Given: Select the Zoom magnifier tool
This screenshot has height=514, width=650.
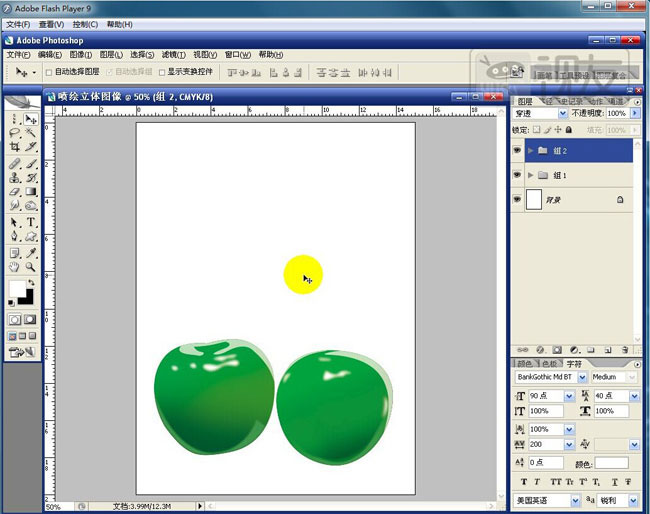Looking at the screenshot, I should [31, 267].
